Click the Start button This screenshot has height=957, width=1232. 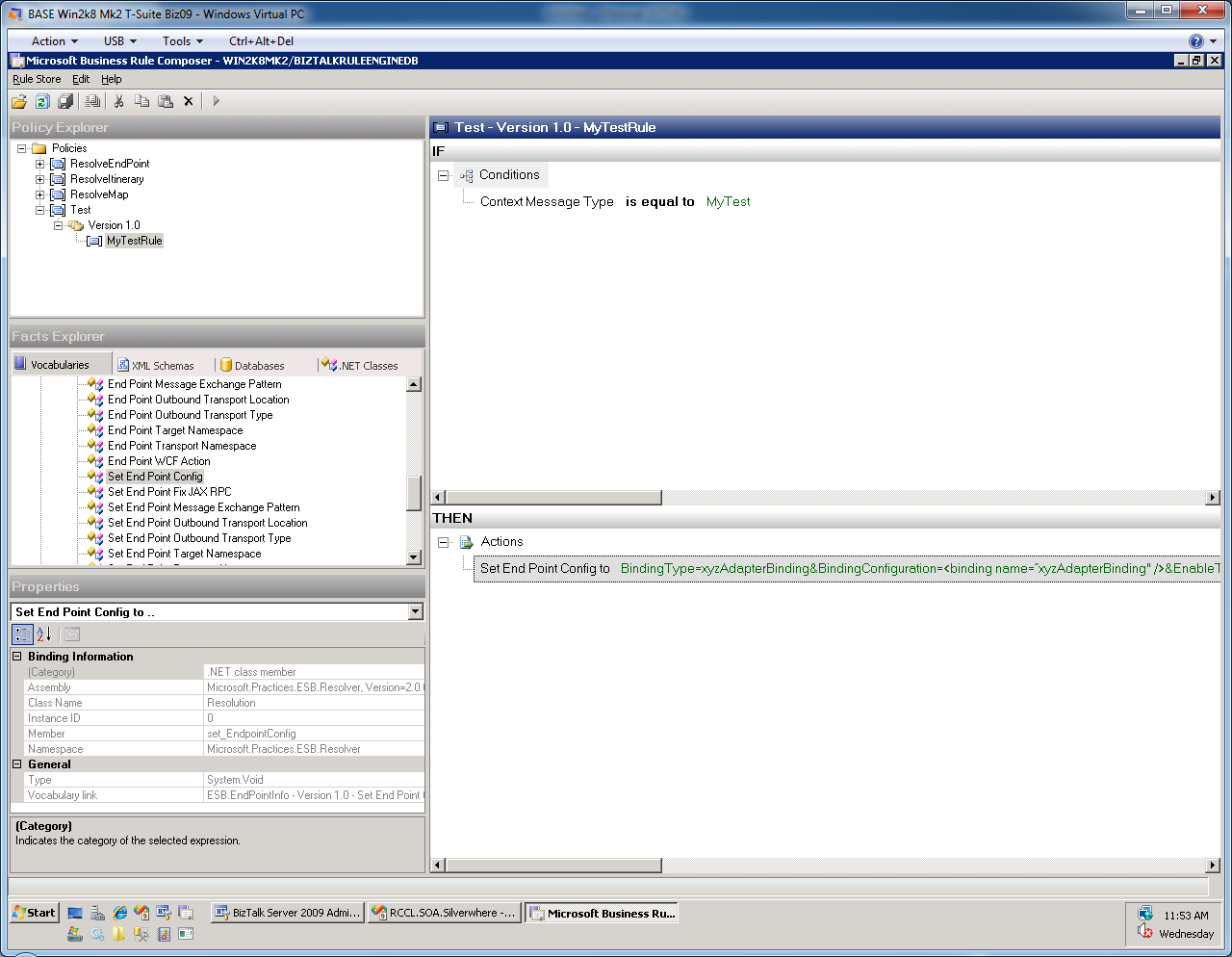point(35,913)
